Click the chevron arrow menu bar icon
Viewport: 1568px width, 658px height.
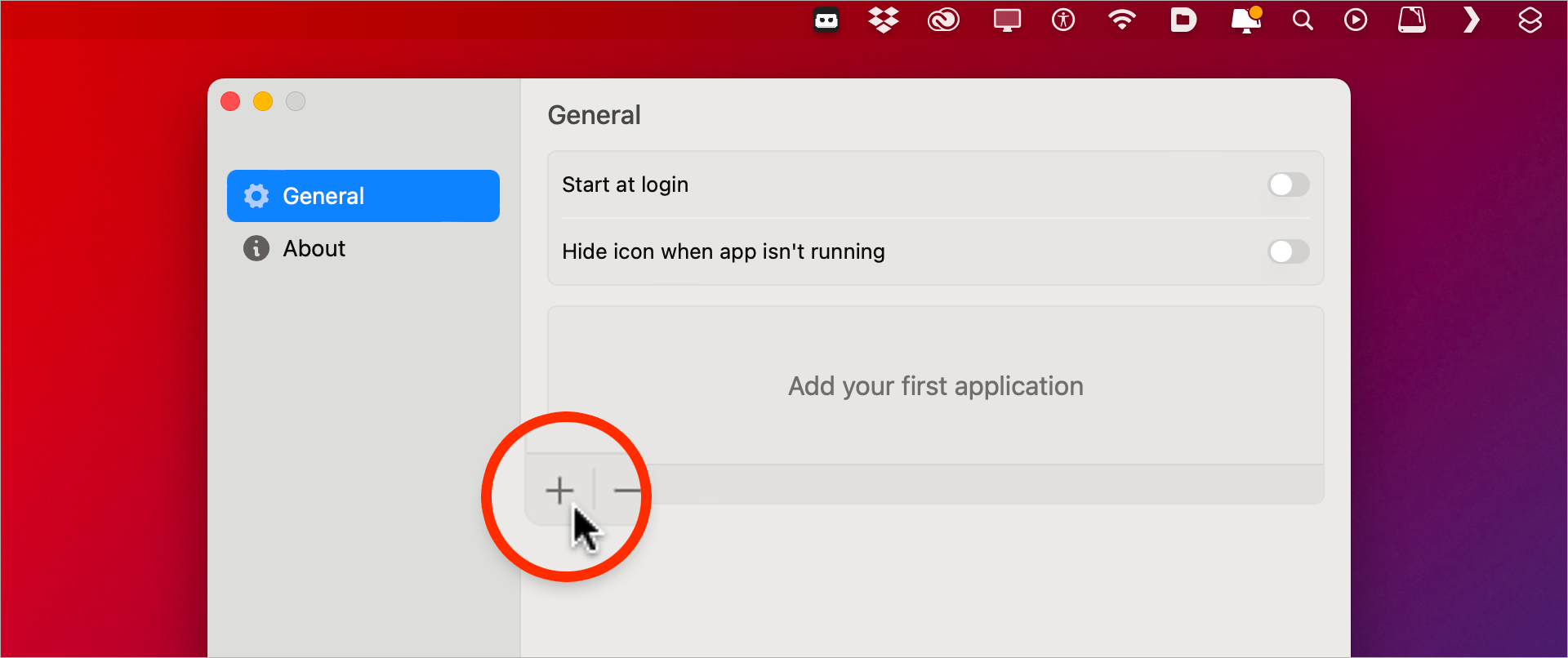1471,20
